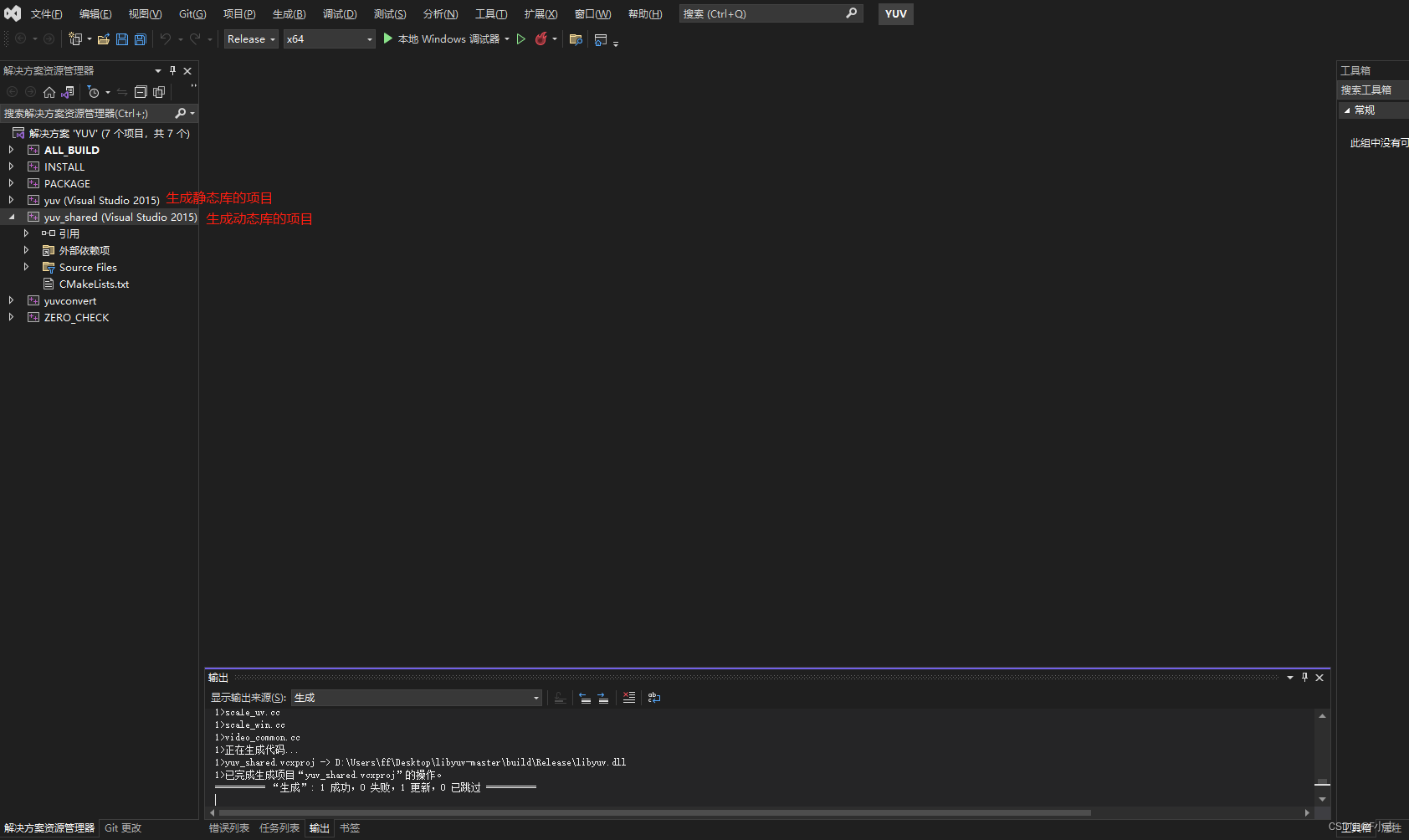The height and width of the screenshot is (840, 1409).
Task: Switch views icon in Solution Explorer toolbar
Action: 68,92
